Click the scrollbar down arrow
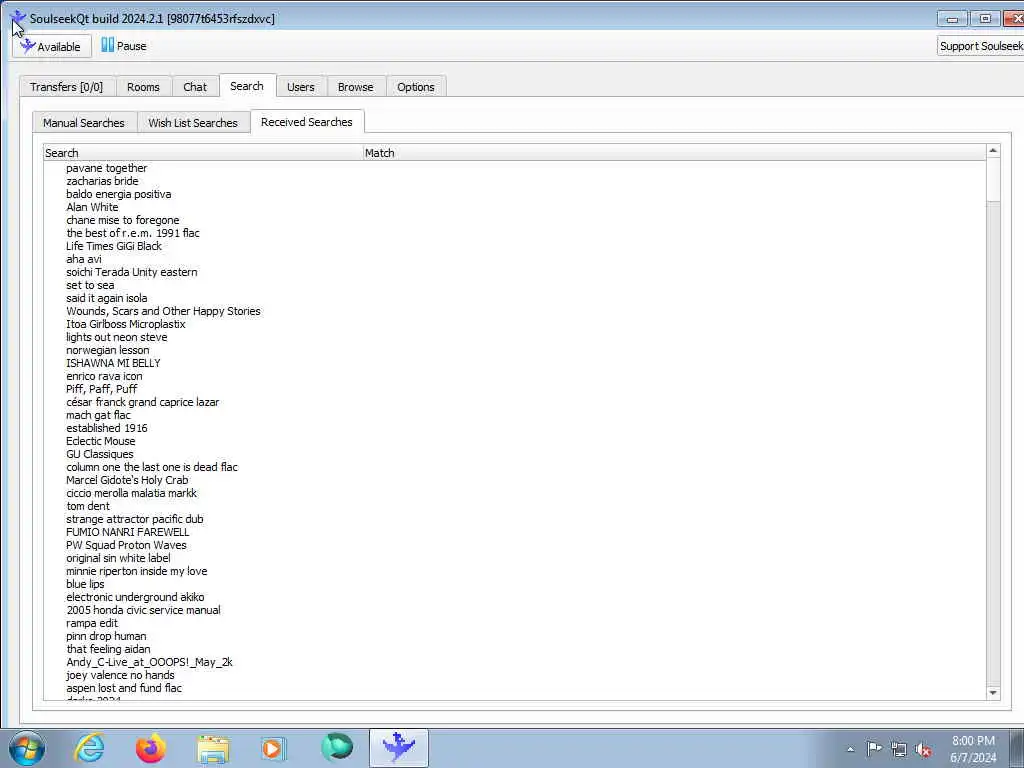This screenshot has width=1024, height=768. 993,692
